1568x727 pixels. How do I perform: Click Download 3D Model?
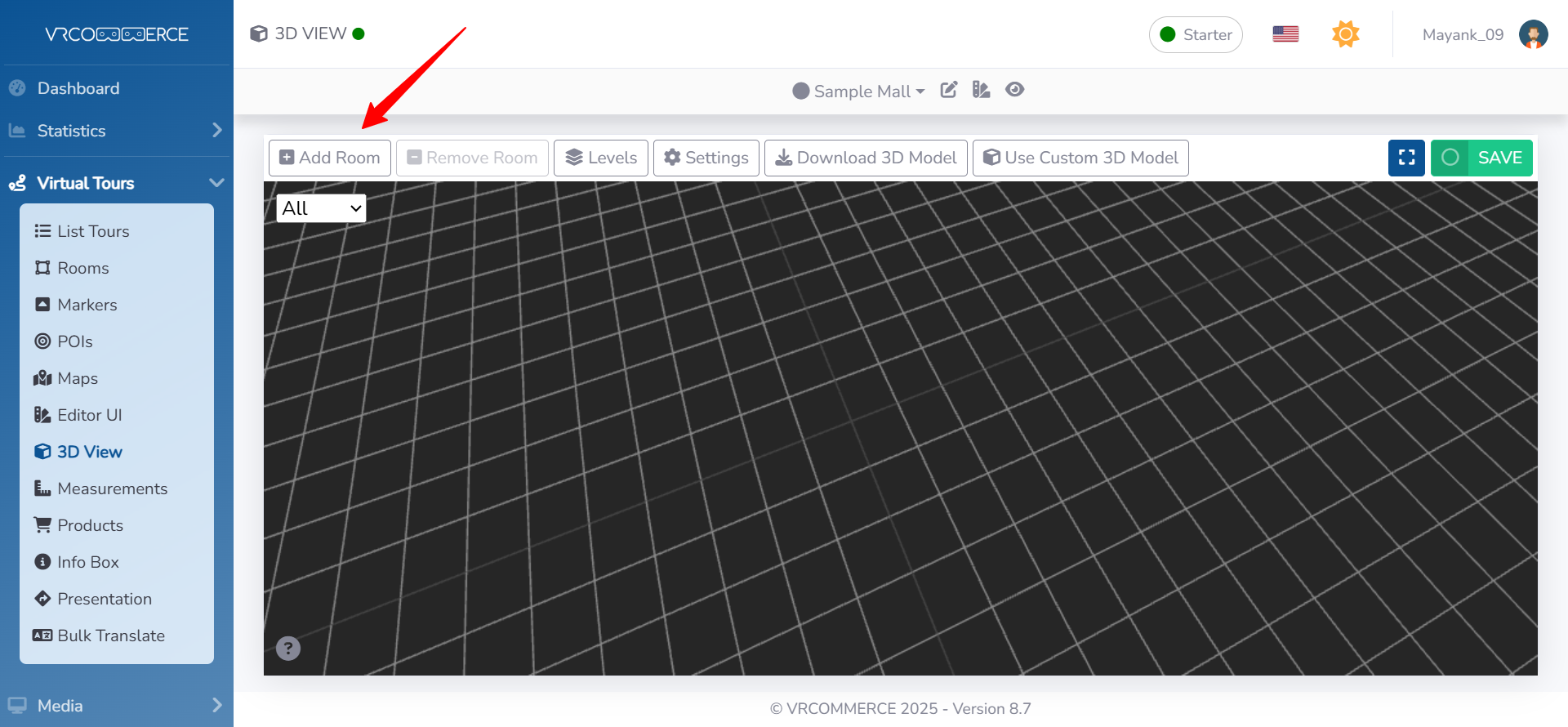(866, 158)
